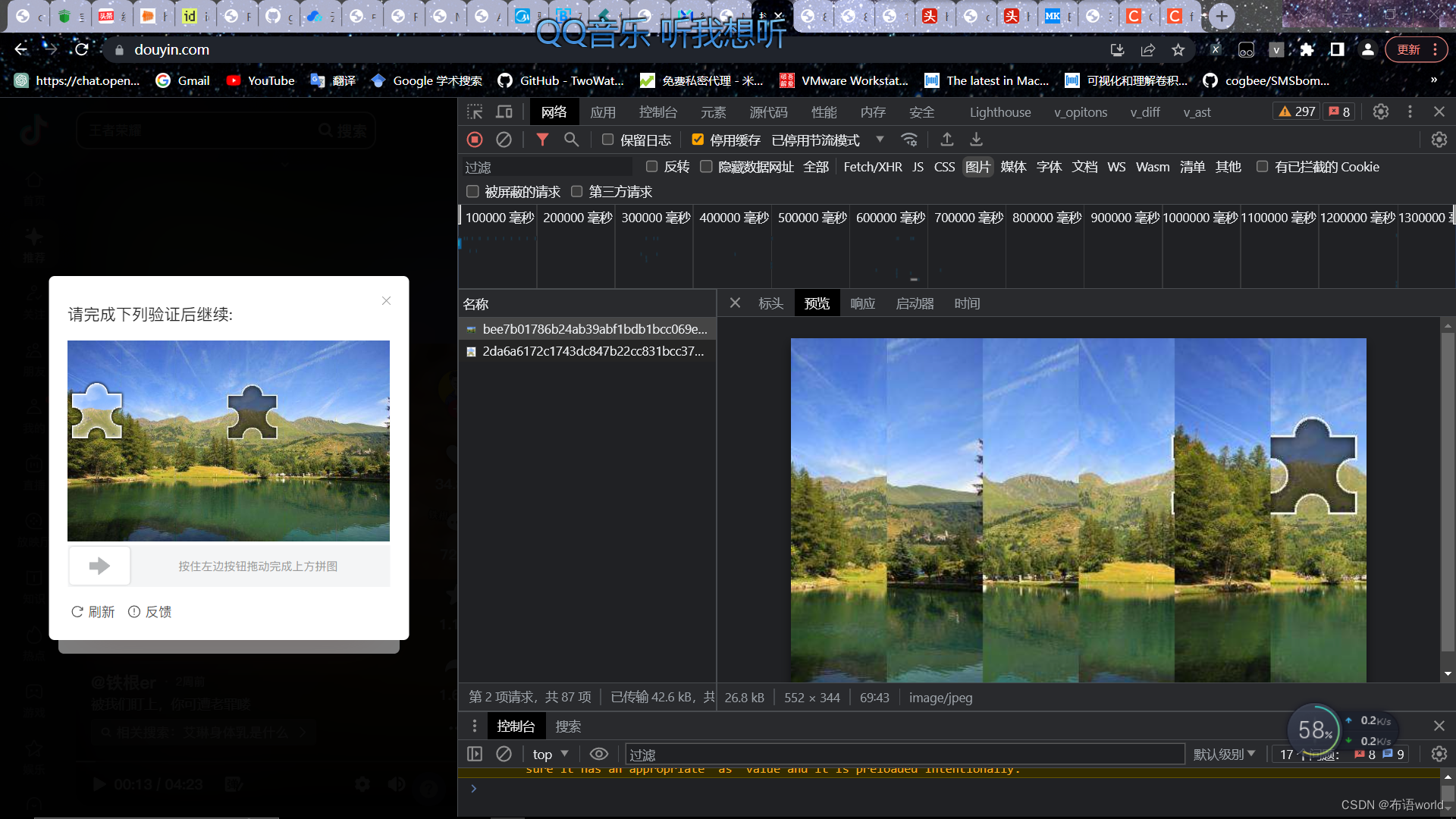This screenshot has height=819, width=1456.
Task: Enable the 保留日志 checkbox
Action: tap(607, 140)
